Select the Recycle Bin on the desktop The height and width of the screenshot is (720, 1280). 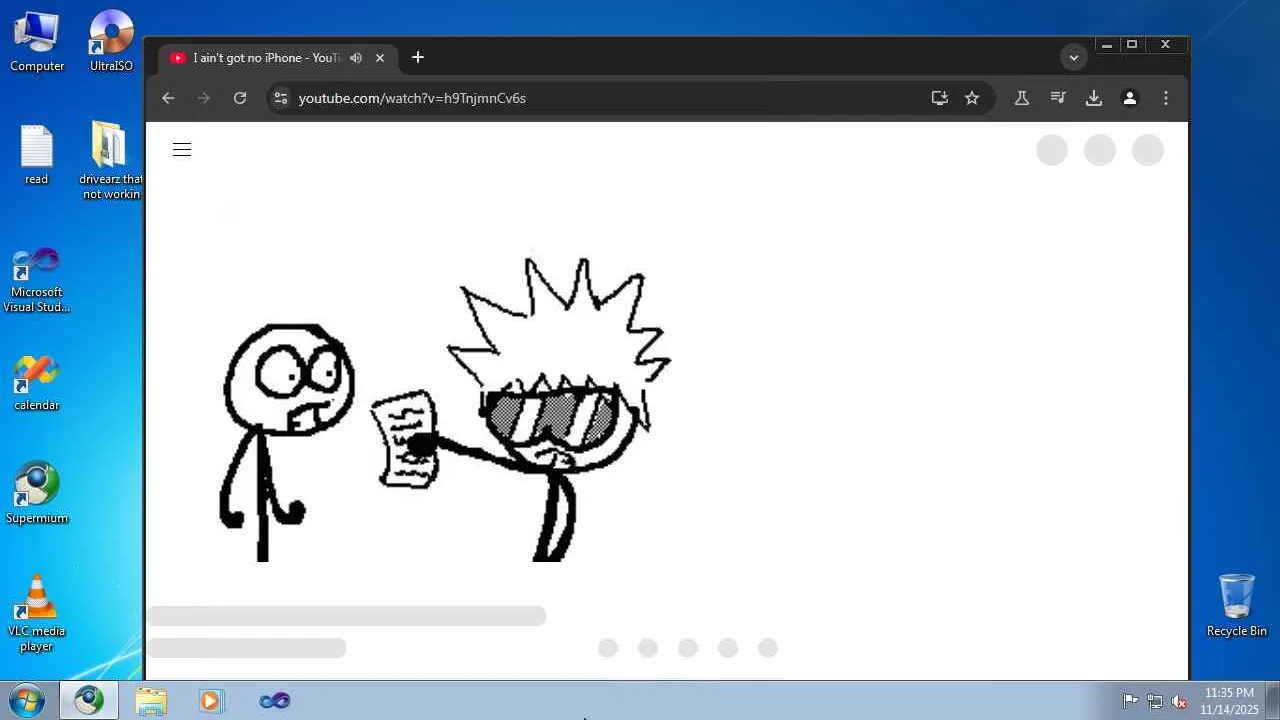[x=1237, y=606]
